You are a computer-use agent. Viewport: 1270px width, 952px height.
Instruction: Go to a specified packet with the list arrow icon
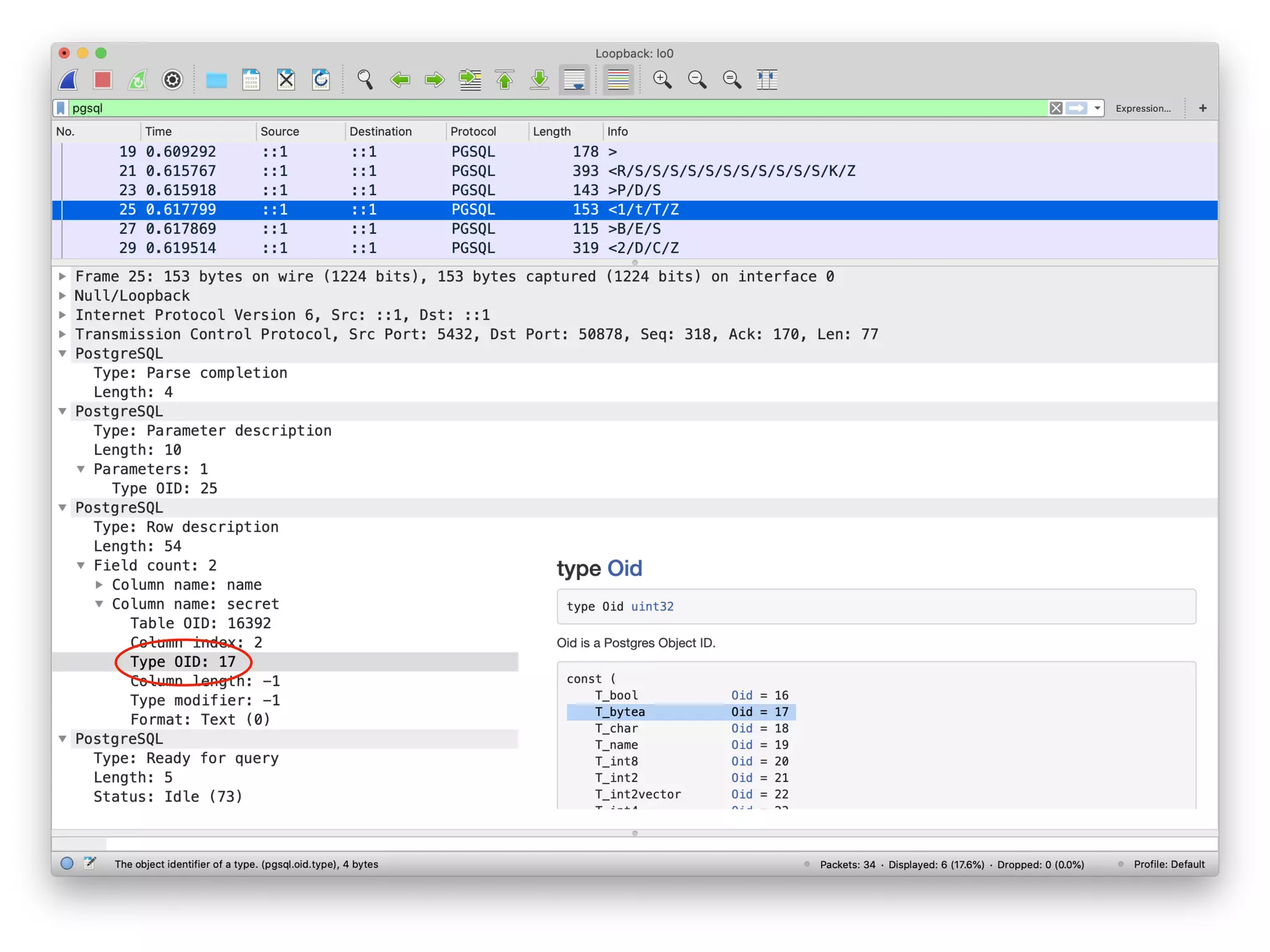coord(470,79)
